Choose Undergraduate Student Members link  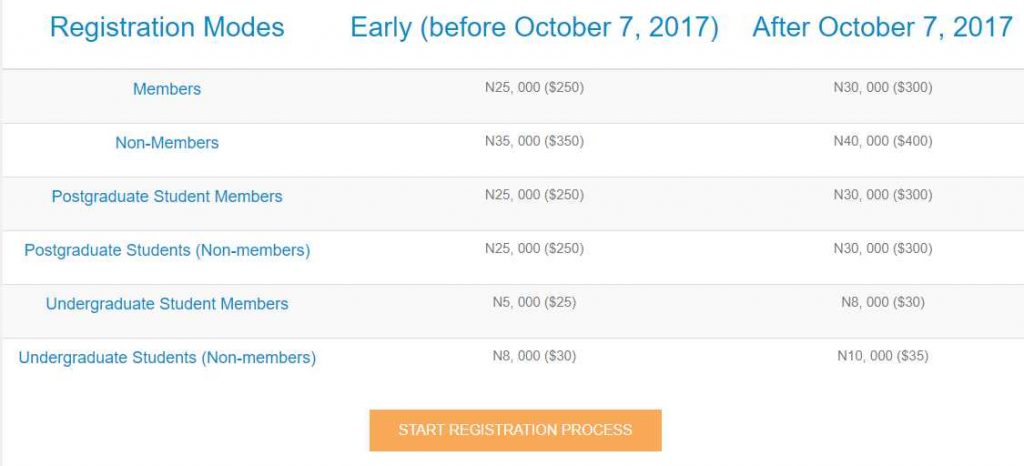pos(167,304)
